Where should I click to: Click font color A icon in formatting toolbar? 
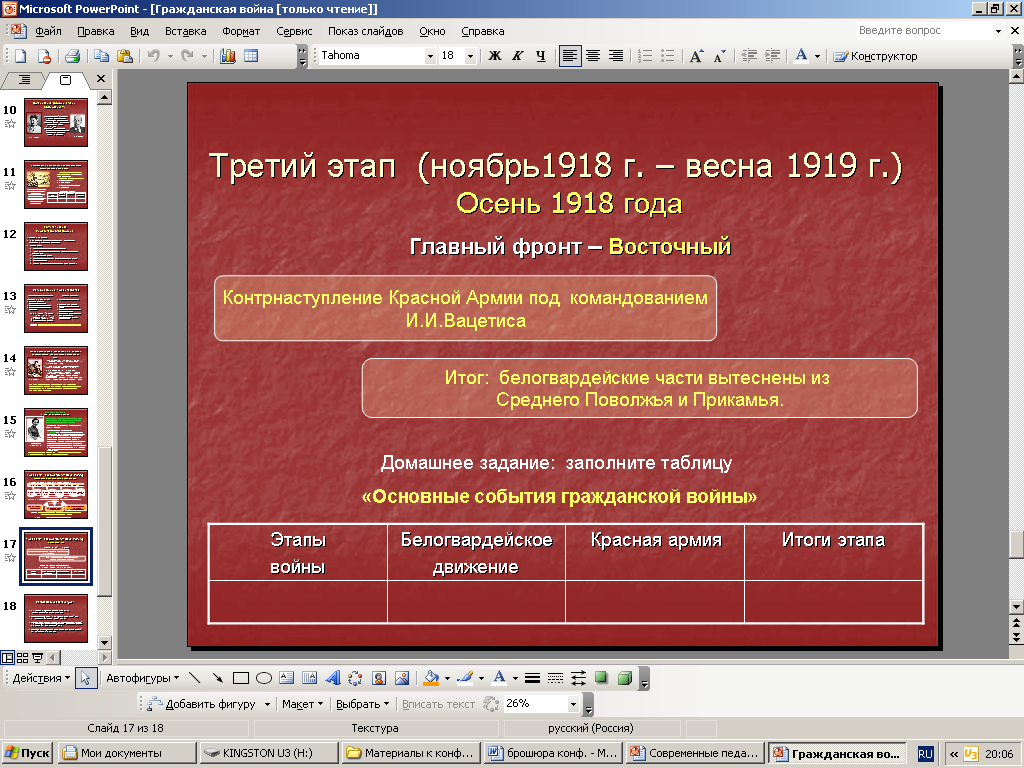801,56
